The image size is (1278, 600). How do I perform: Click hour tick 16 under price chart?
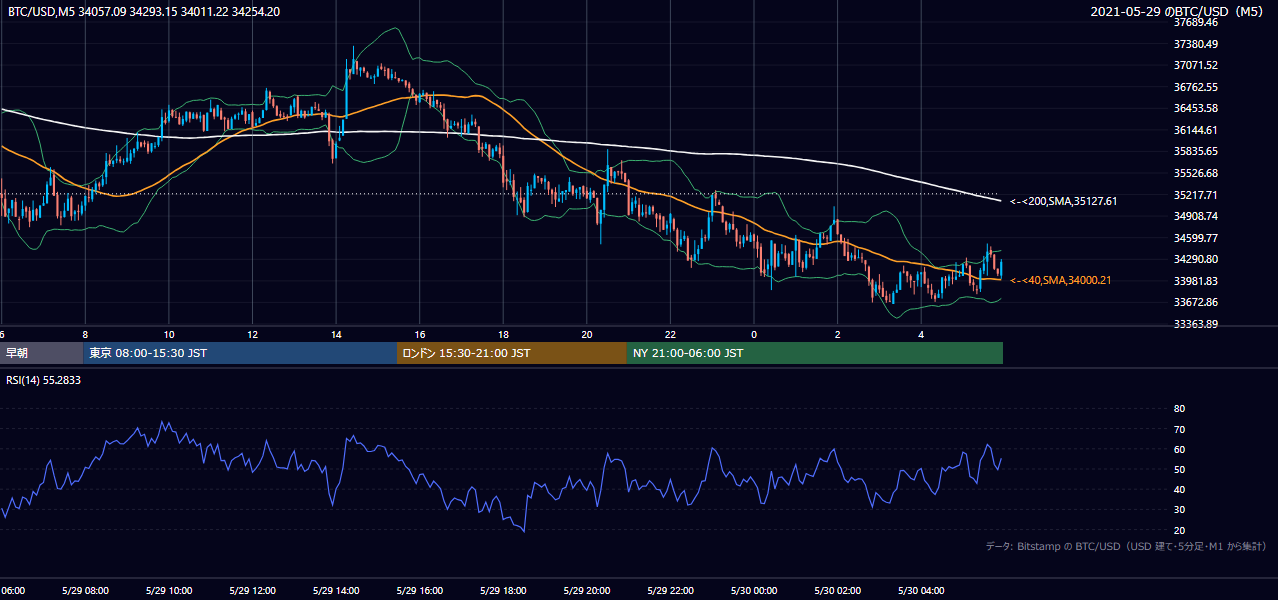click(x=419, y=334)
